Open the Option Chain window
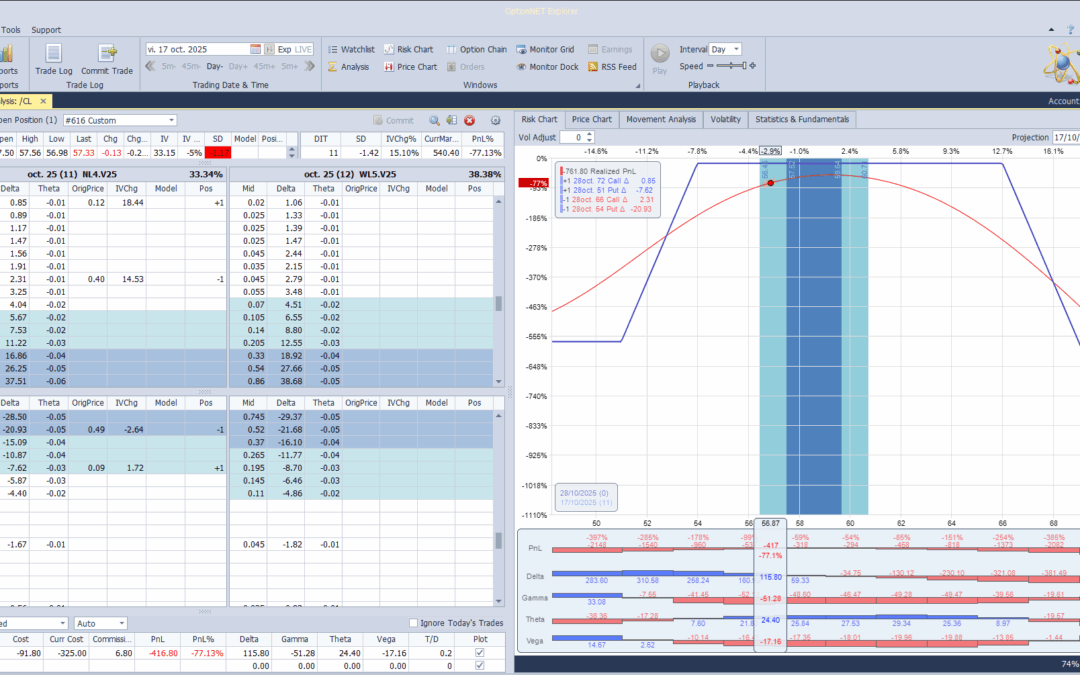 click(477, 50)
